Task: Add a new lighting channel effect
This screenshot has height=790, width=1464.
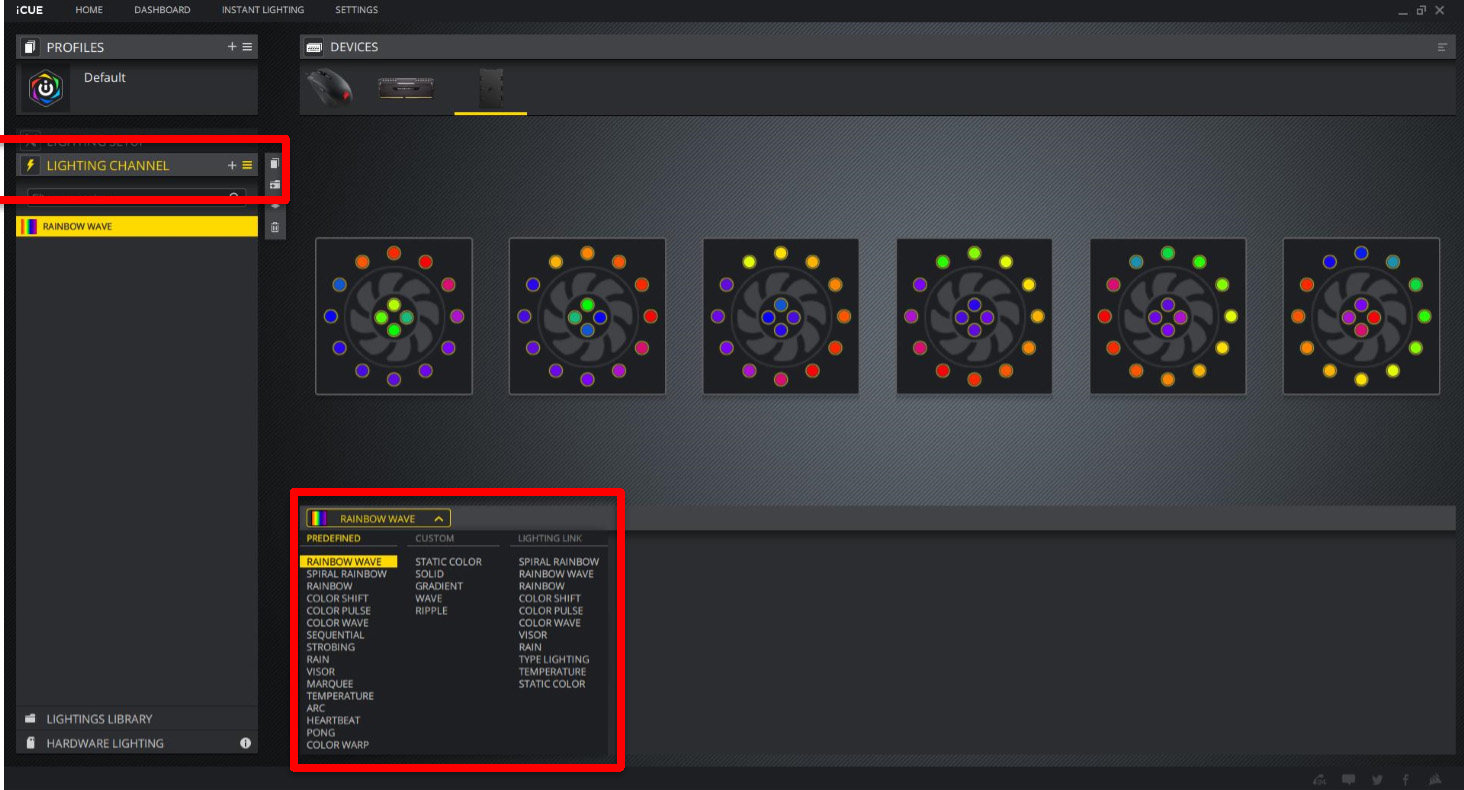Action: [x=232, y=165]
